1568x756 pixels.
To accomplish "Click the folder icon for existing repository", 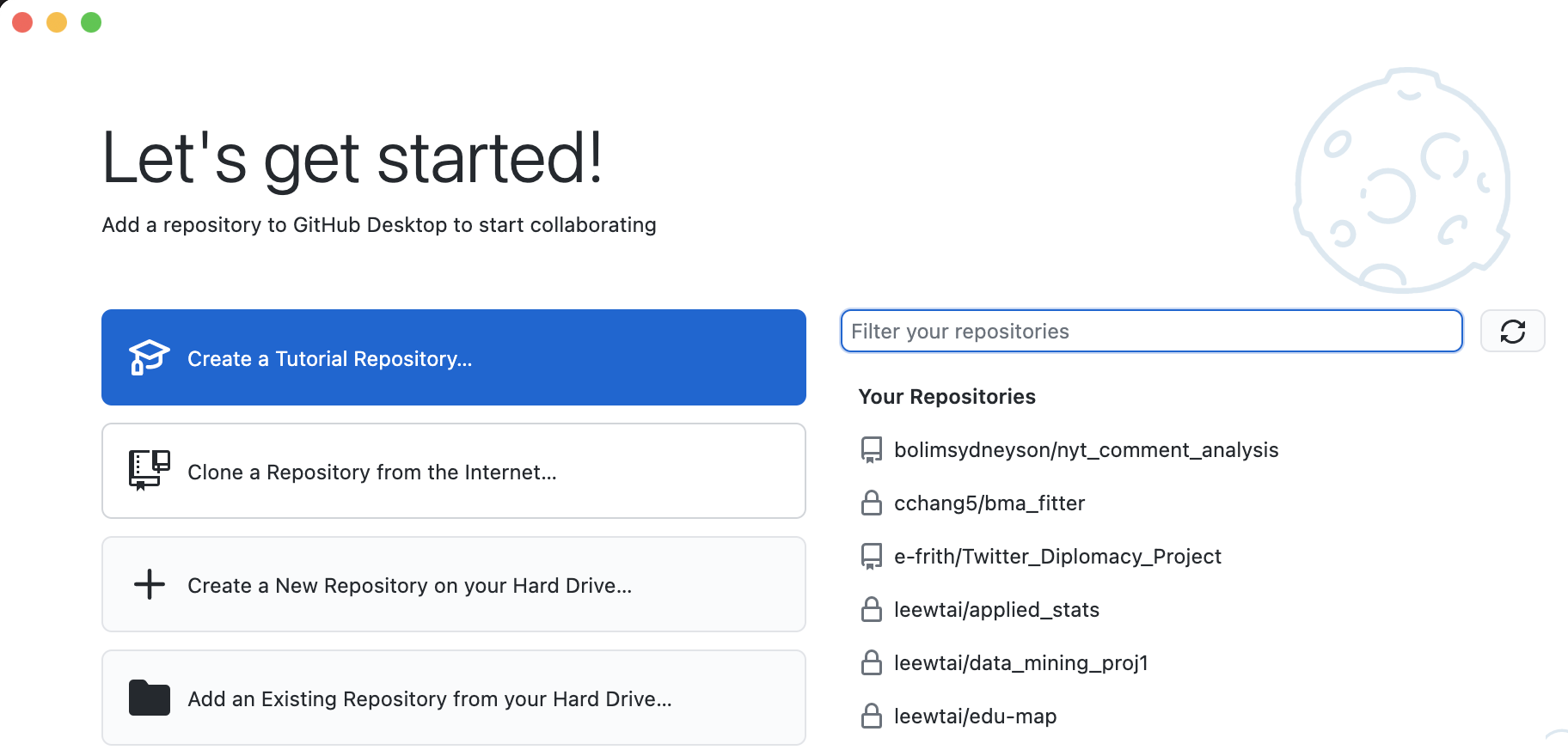I will coord(149,698).
